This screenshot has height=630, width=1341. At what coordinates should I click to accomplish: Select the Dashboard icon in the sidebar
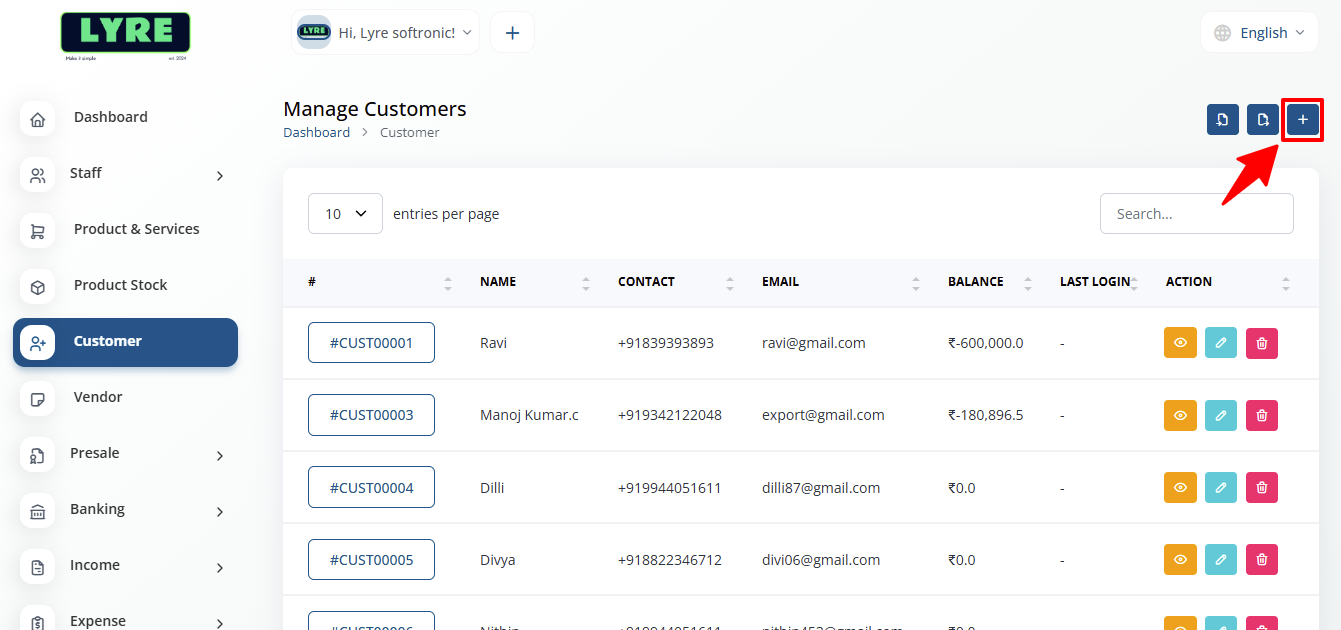pos(37,118)
